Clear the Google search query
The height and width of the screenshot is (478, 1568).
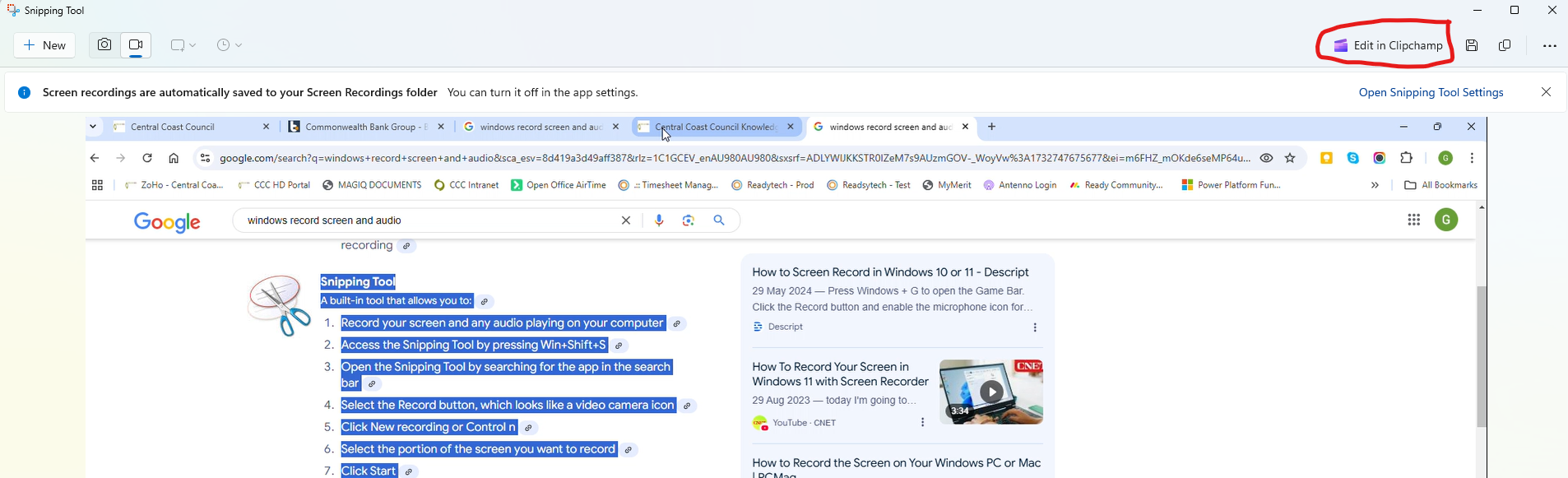626,220
